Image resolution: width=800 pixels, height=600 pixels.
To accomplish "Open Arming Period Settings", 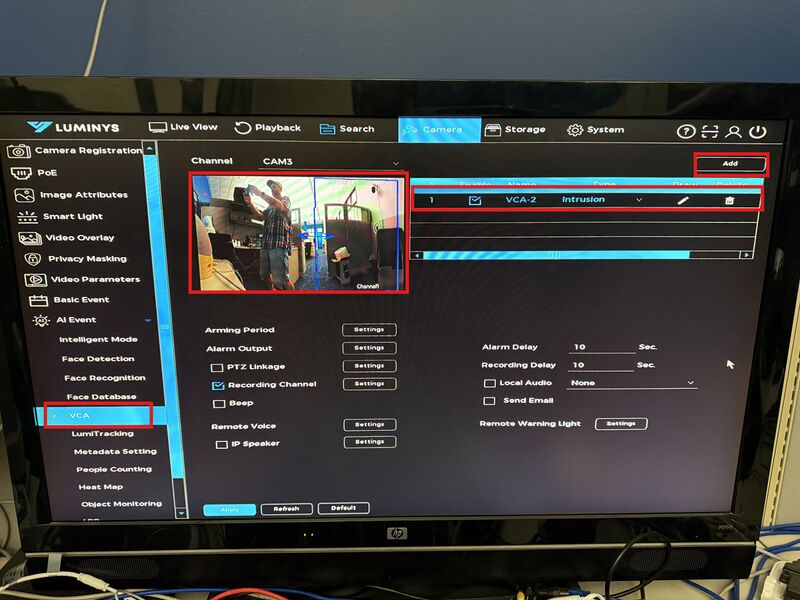I will click(x=369, y=330).
